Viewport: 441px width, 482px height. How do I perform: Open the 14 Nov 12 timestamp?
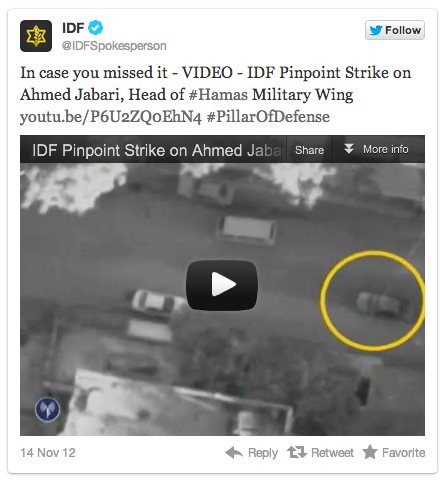48,453
